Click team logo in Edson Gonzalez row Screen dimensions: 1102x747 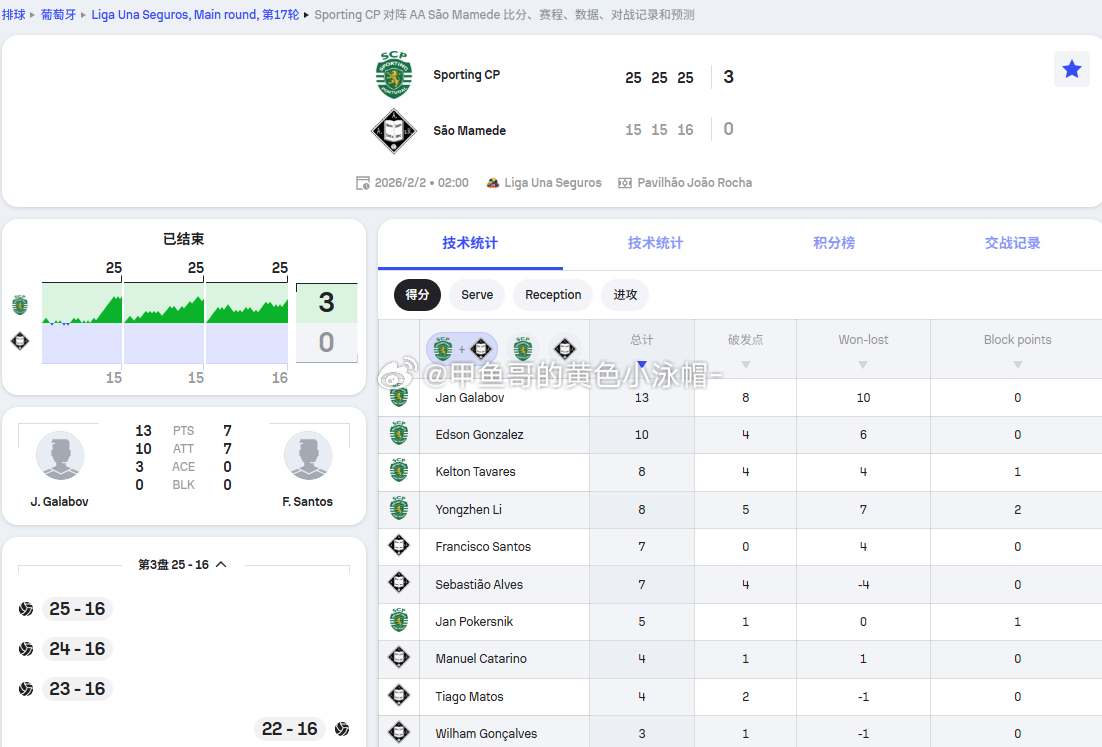click(x=399, y=434)
